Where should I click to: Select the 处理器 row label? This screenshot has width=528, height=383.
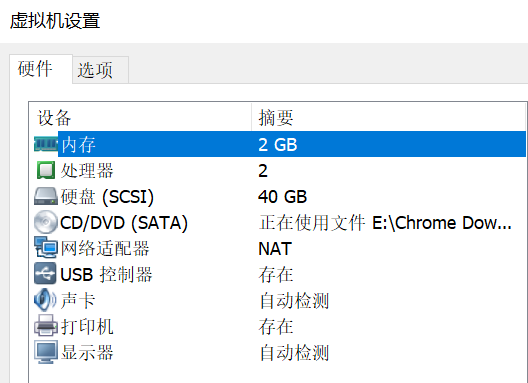pyautogui.click(x=87, y=170)
